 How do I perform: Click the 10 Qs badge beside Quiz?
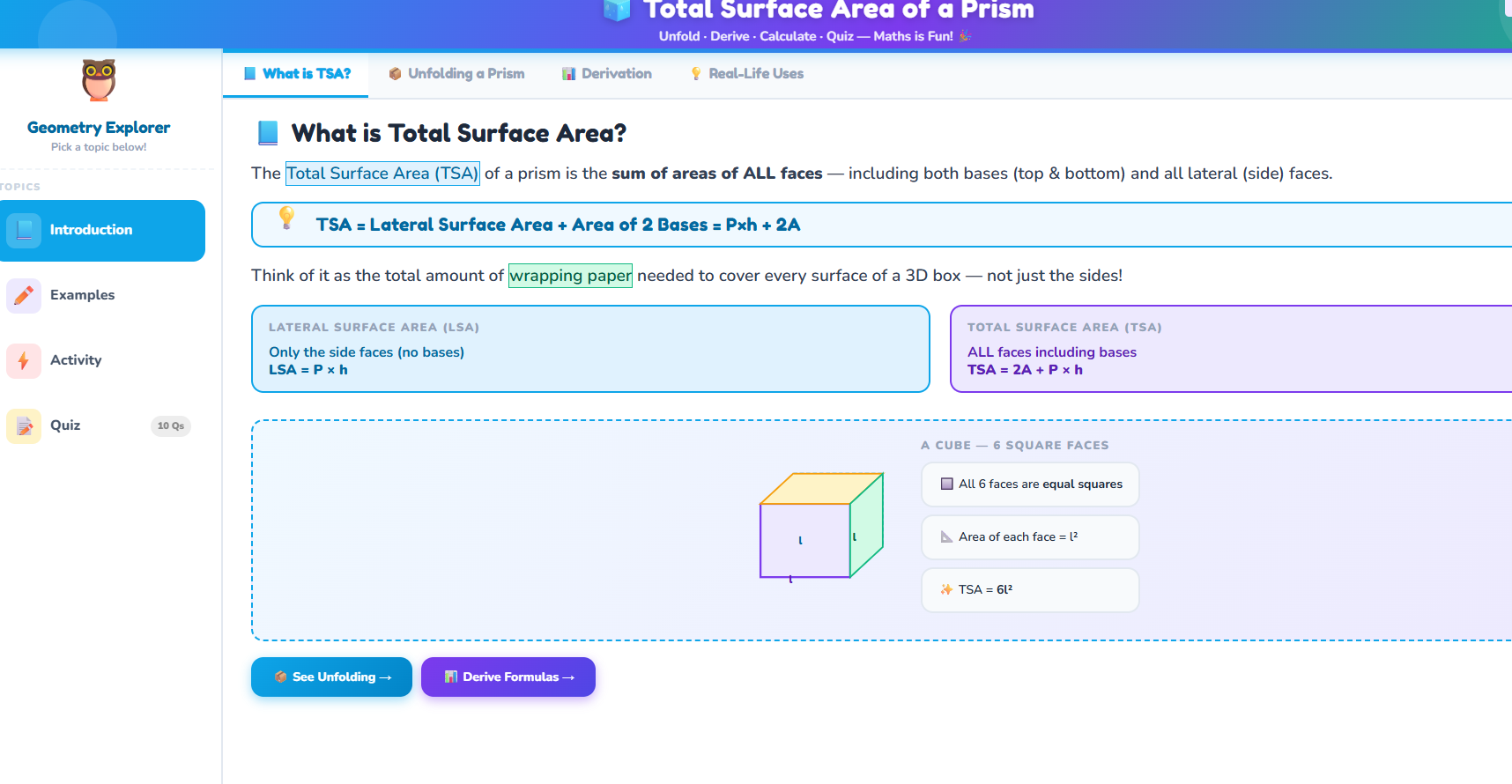click(x=170, y=425)
